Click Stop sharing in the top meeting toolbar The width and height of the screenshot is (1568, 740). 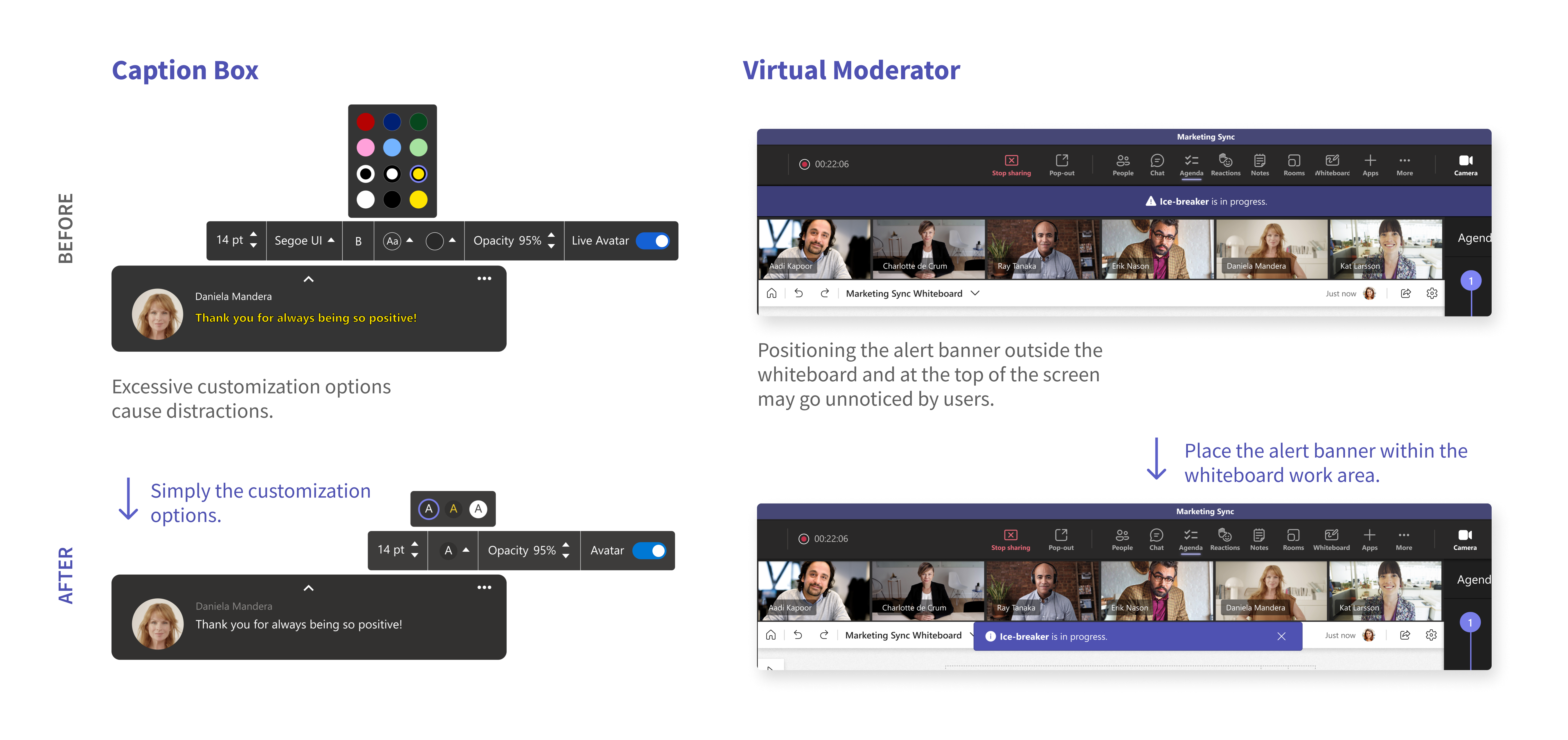click(1011, 165)
